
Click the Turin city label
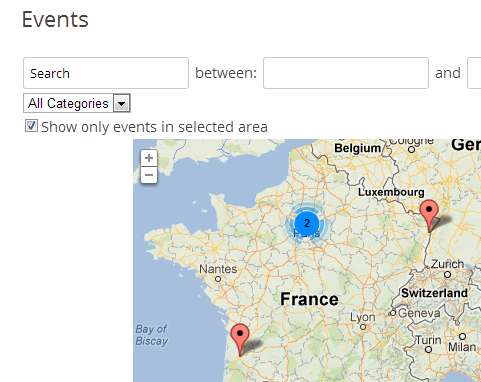428,340
